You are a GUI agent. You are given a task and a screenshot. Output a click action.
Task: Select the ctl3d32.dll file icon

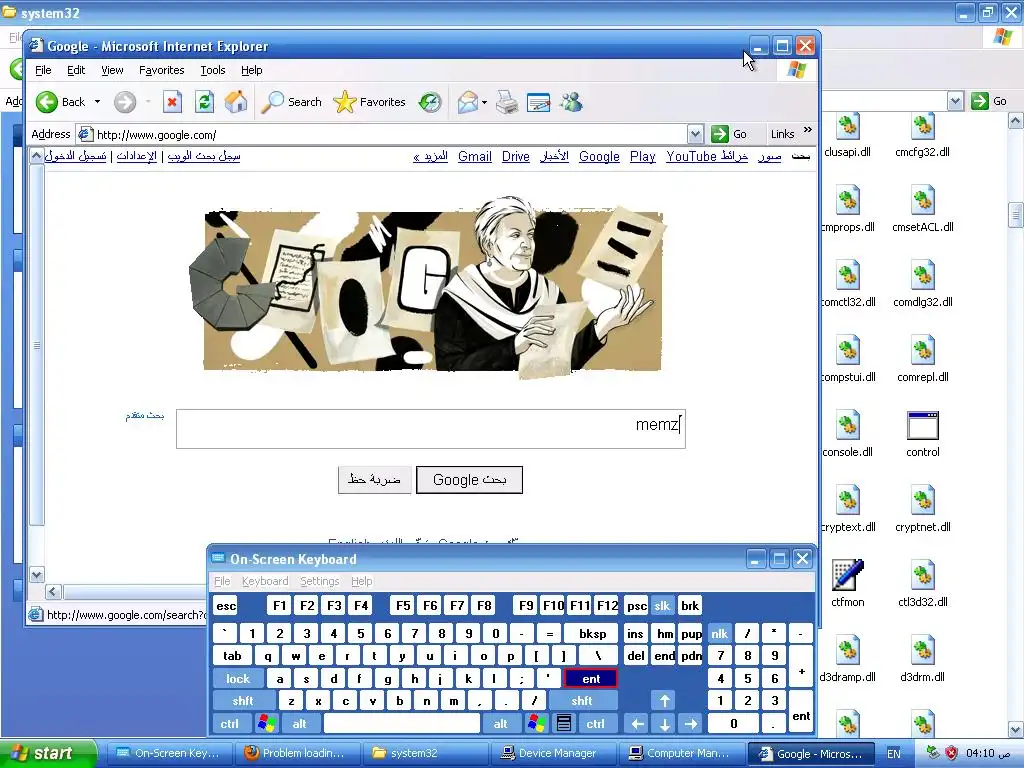tap(923, 575)
